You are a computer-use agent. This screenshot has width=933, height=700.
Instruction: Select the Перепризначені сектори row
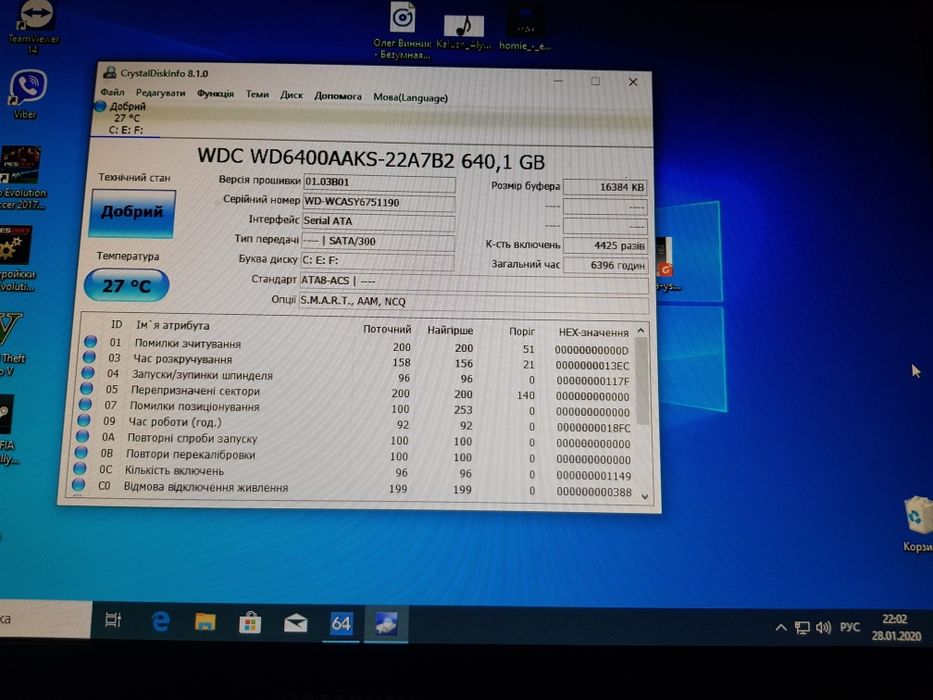[x=357, y=393]
